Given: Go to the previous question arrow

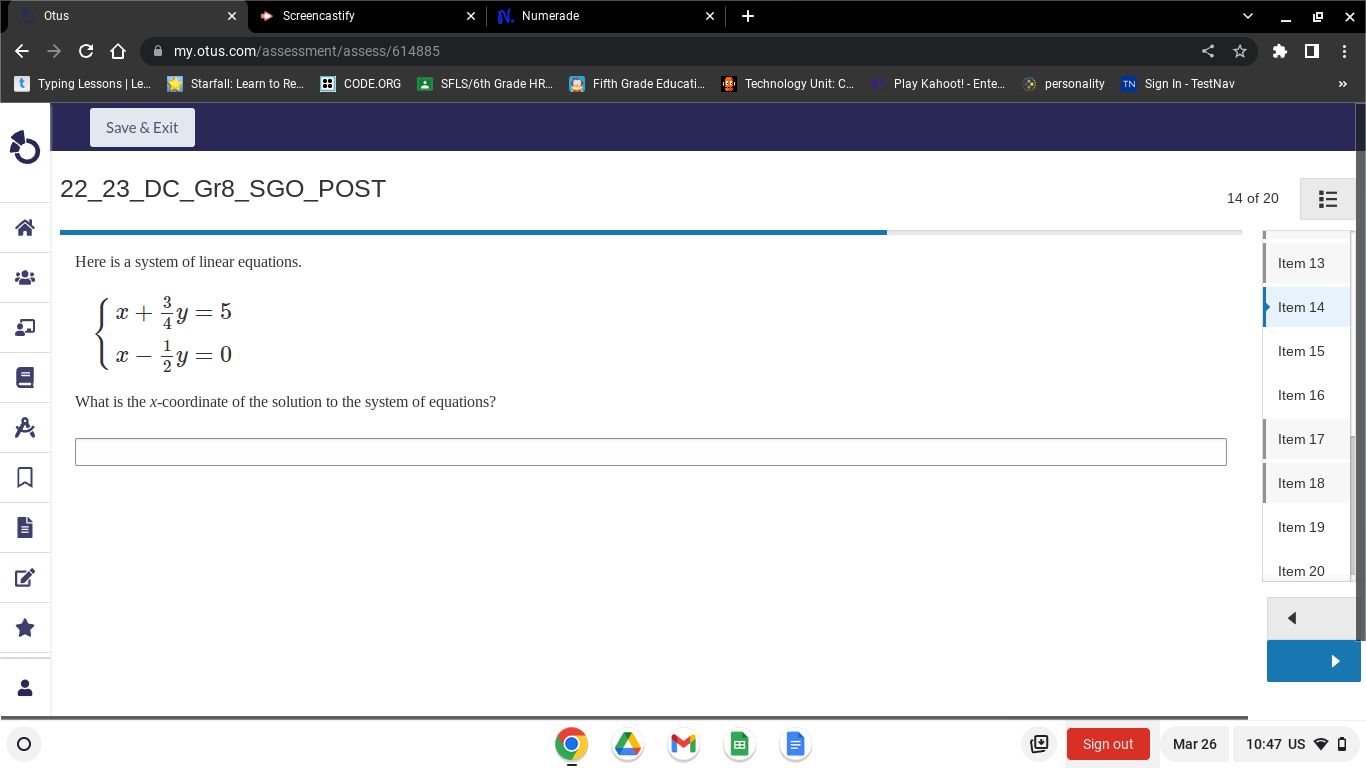Looking at the screenshot, I should [x=1313, y=618].
